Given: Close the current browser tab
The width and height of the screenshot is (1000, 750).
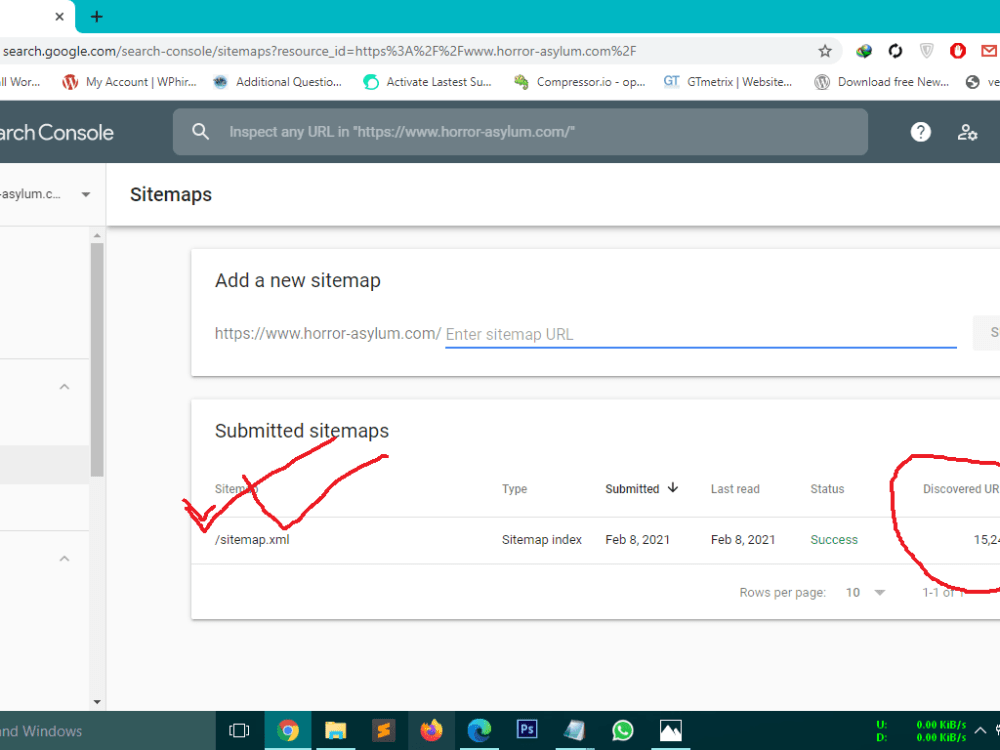Looking at the screenshot, I should click(59, 17).
